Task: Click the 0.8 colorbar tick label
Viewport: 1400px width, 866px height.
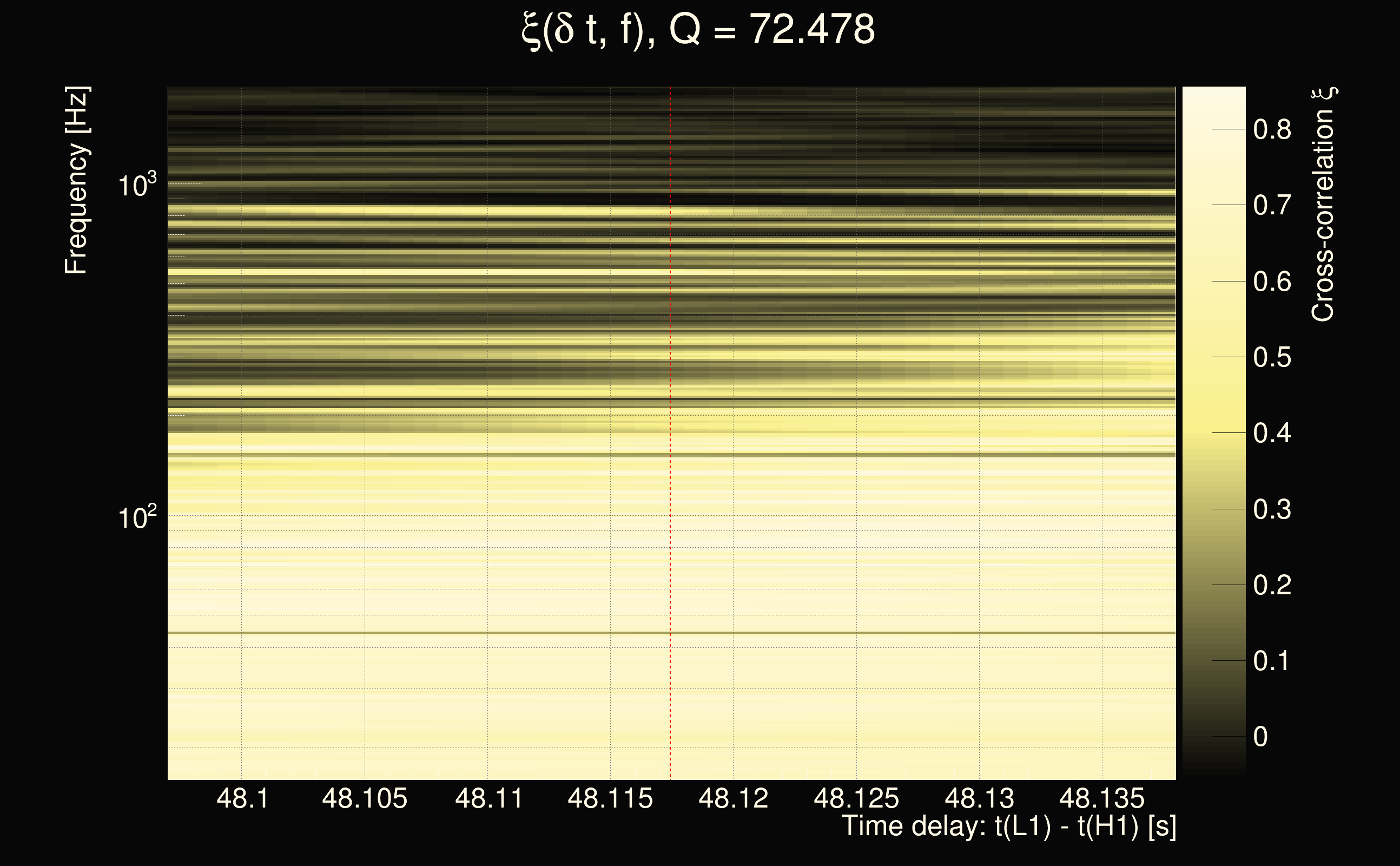Action: pos(1272,129)
